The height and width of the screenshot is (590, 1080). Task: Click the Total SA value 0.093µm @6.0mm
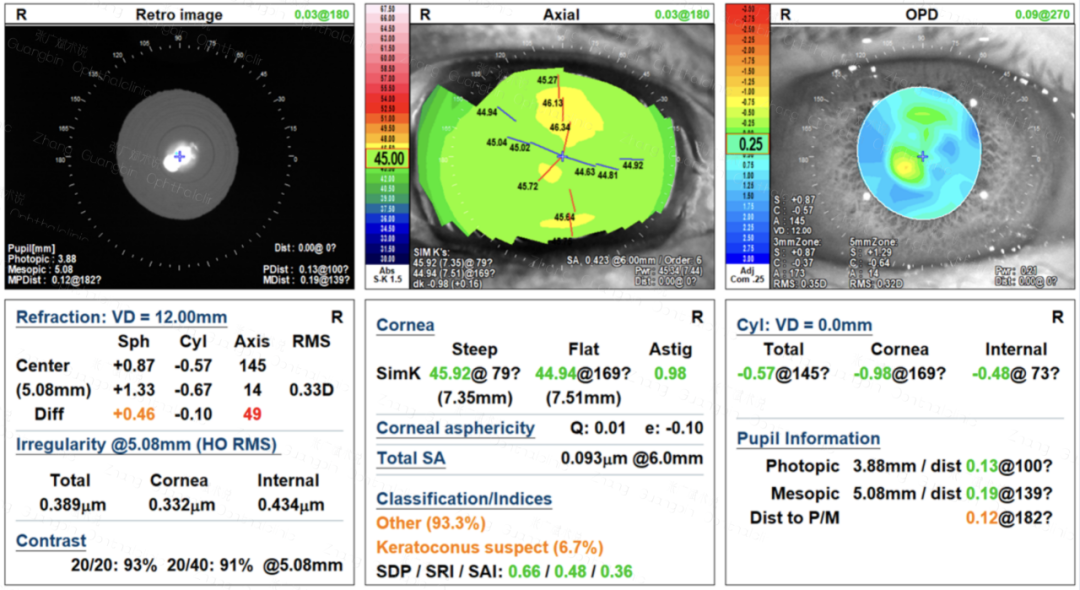tap(632, 459)
